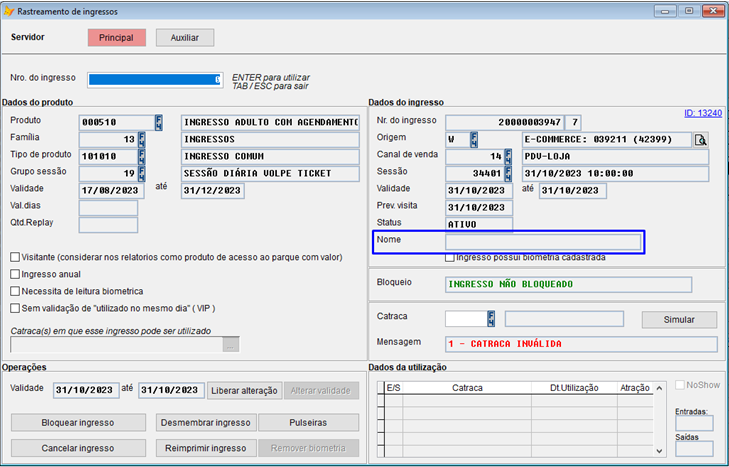The height and width of the screenshot is (467, 729).
Task: Click the lookup icon beside Produto field
Action: (158, 122)
